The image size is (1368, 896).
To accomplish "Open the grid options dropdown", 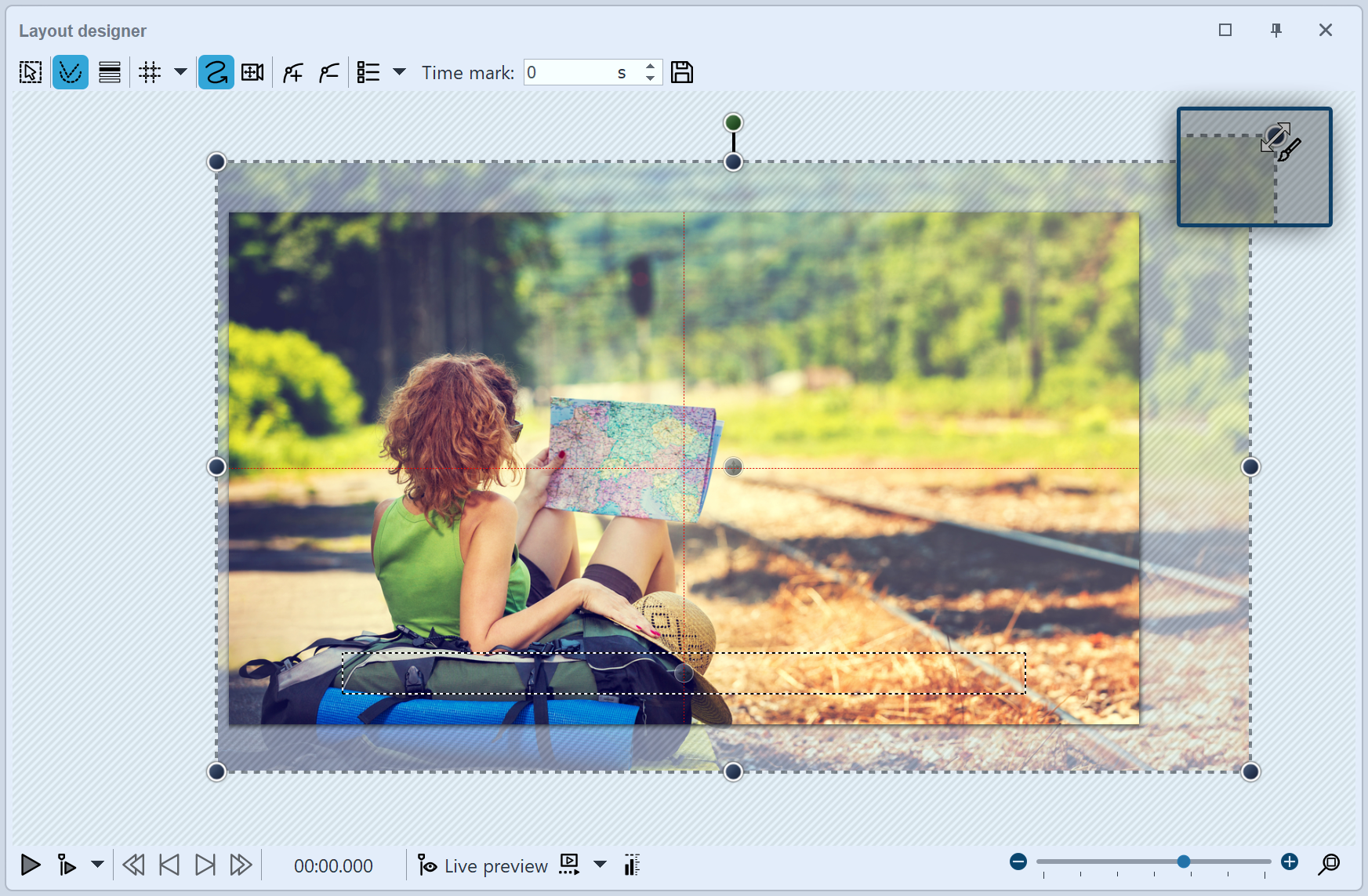I will click(180, 72).
